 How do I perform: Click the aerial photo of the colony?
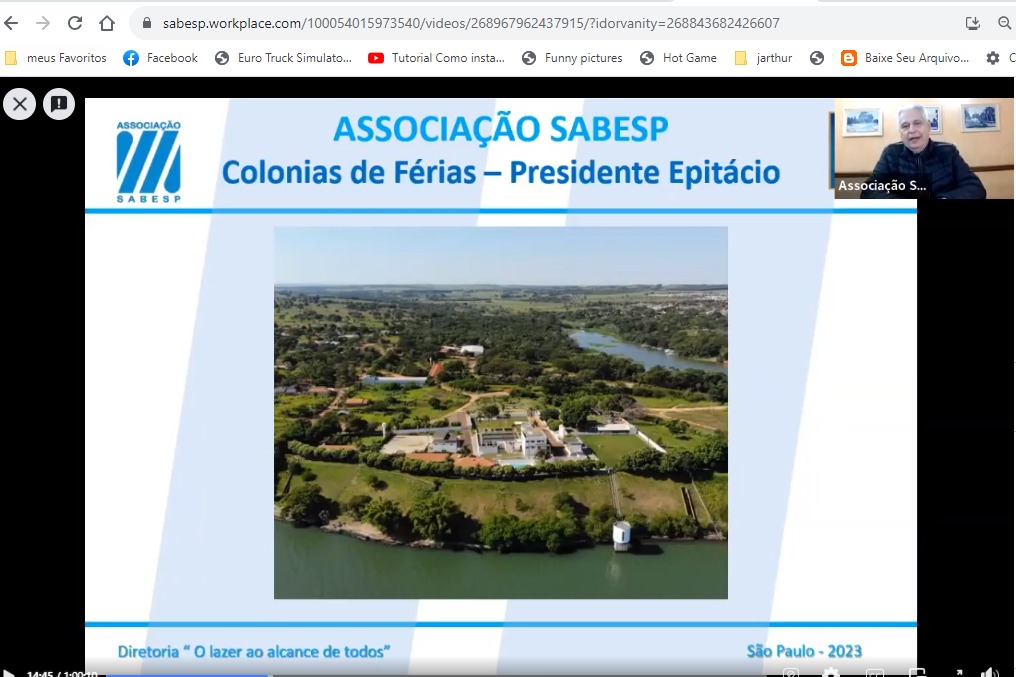coord(501,412)
